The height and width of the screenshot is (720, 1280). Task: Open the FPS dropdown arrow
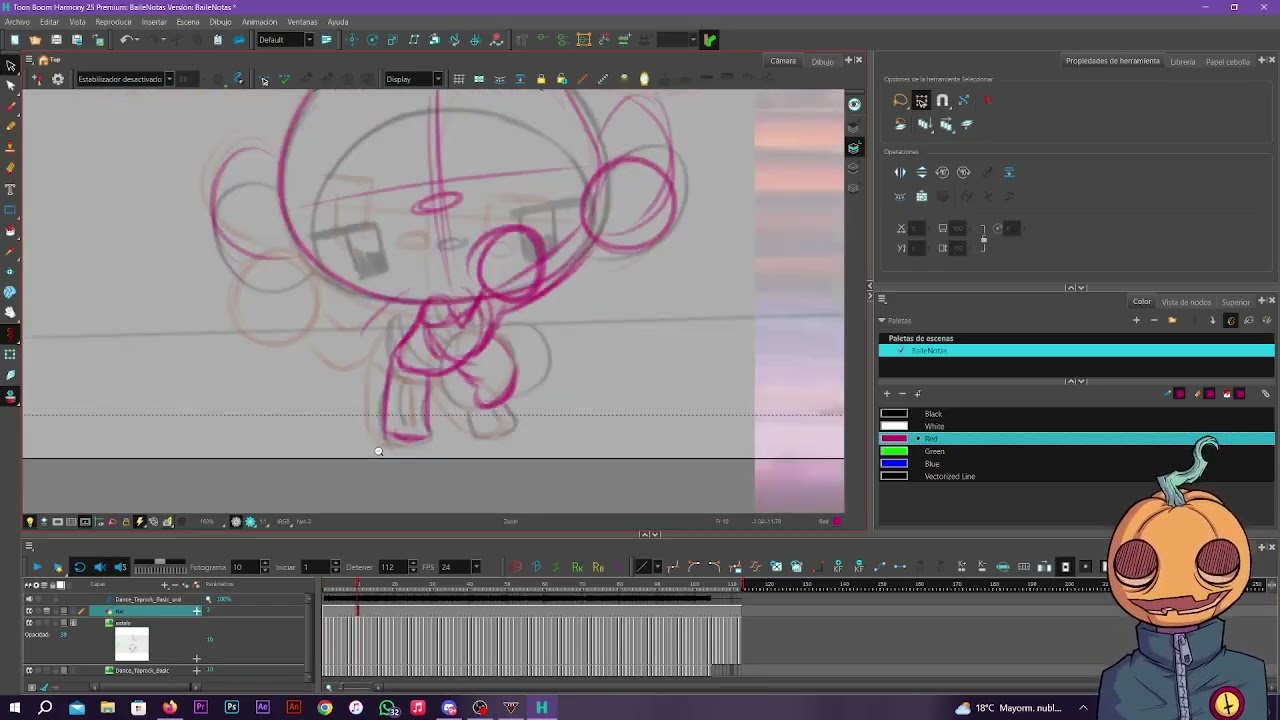(476, 567)
